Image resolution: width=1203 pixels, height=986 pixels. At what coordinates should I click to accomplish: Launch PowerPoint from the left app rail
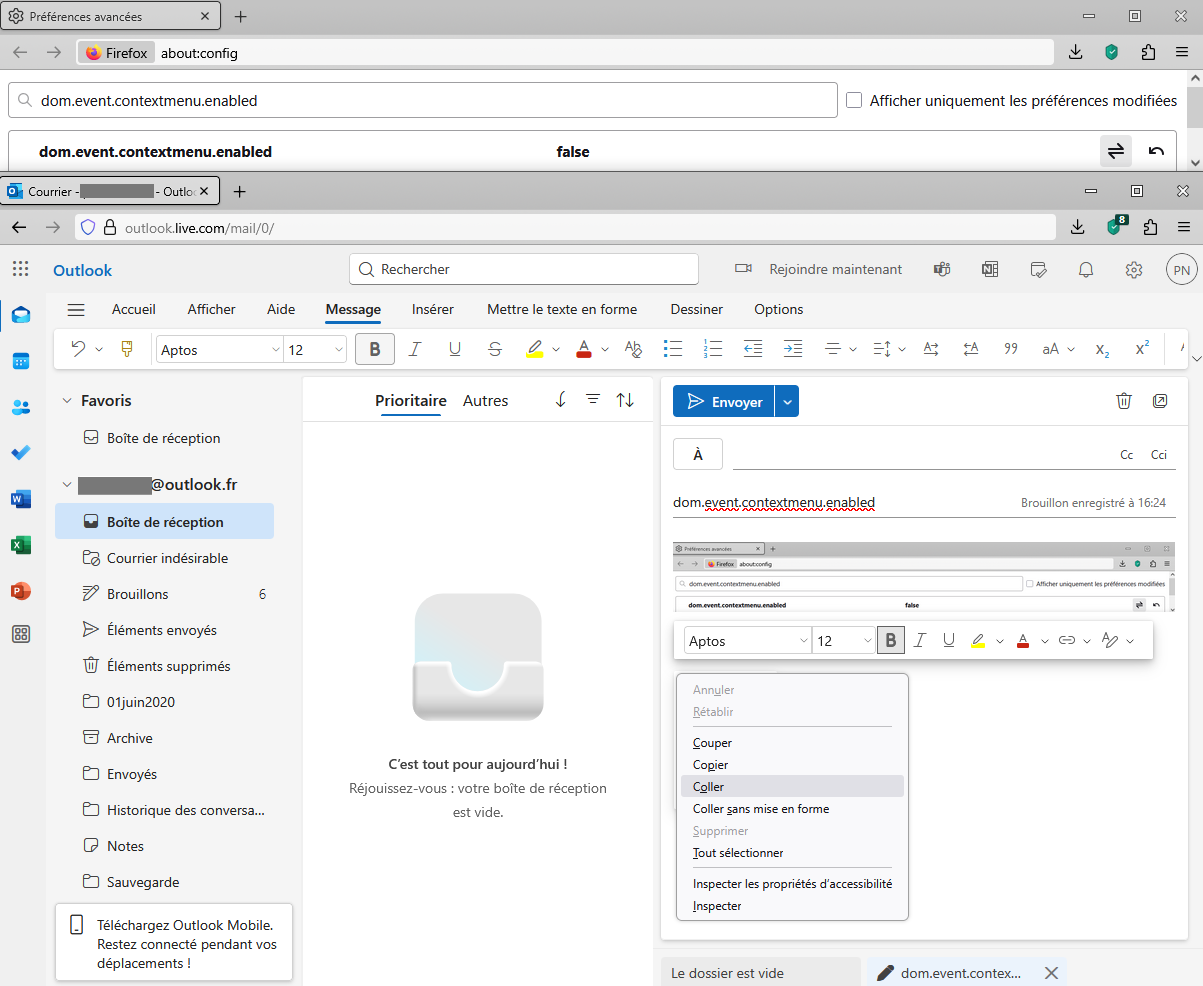pyautogui.click(x=20, y=591)
